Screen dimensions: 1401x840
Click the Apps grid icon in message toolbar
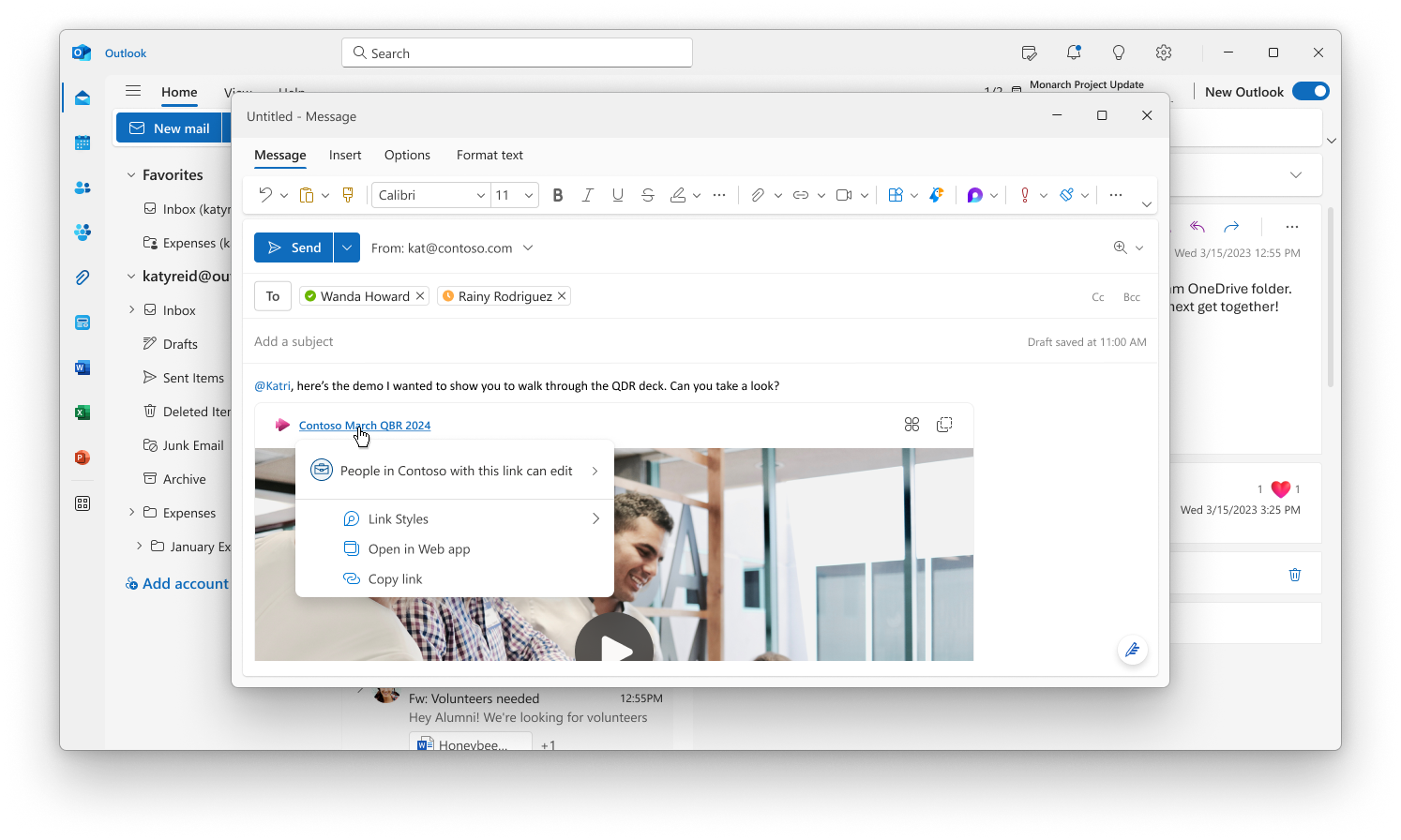click(896, 195)
